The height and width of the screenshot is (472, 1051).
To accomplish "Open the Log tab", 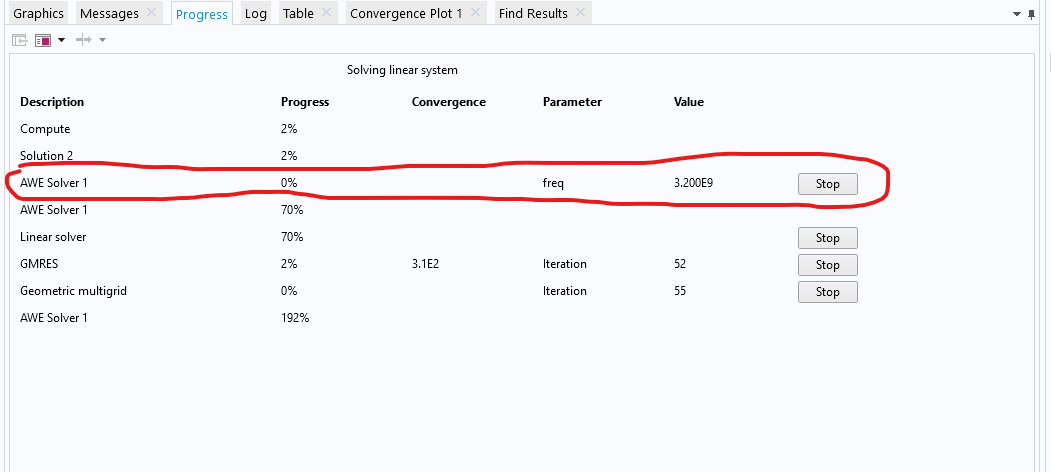I will click(255, 13).
